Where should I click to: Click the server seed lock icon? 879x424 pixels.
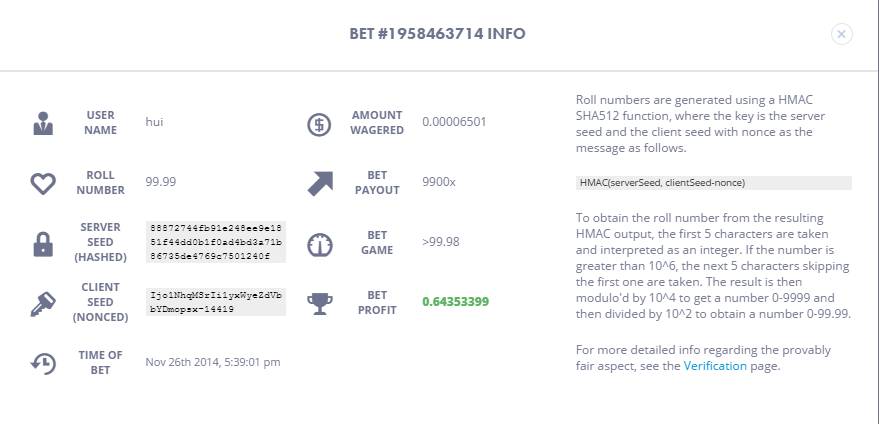(x=43, y=244)
